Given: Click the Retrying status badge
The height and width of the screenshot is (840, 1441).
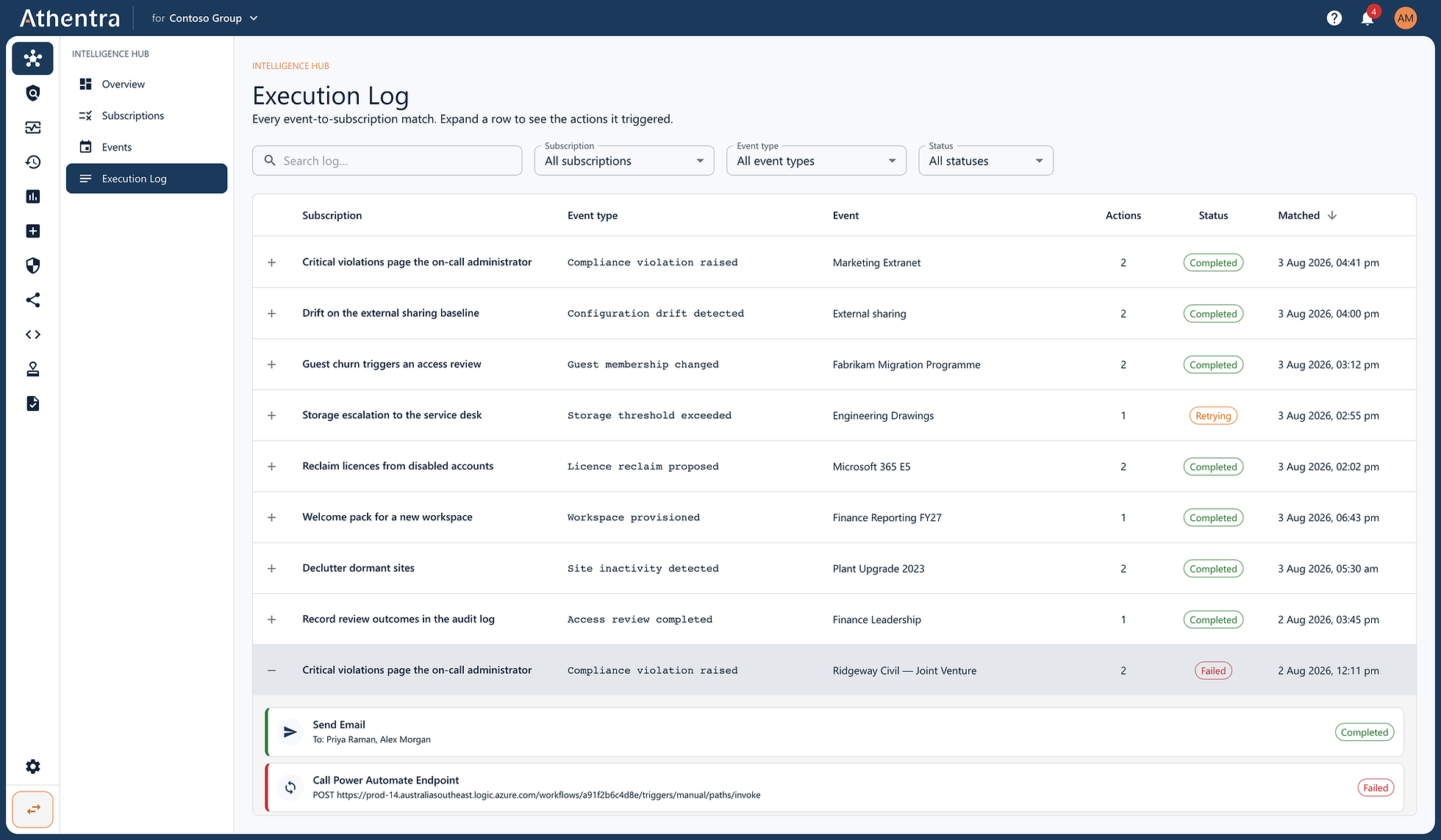Looking at the screenshot, I should (x=1213, y=415).
